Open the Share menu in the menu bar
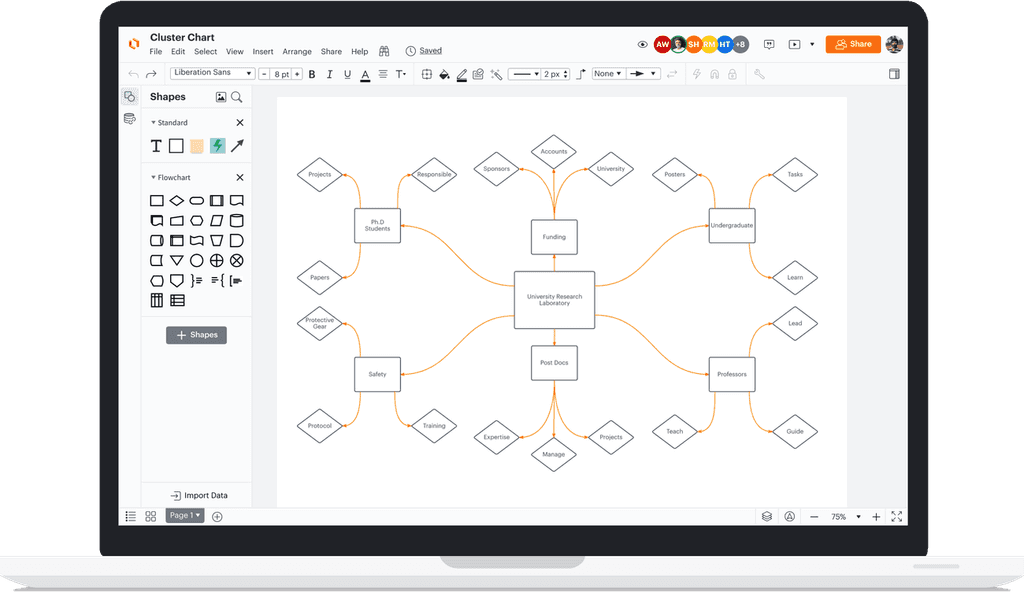Image resolution: width=1024 pixels, height=592 pixels. point(331,51)
